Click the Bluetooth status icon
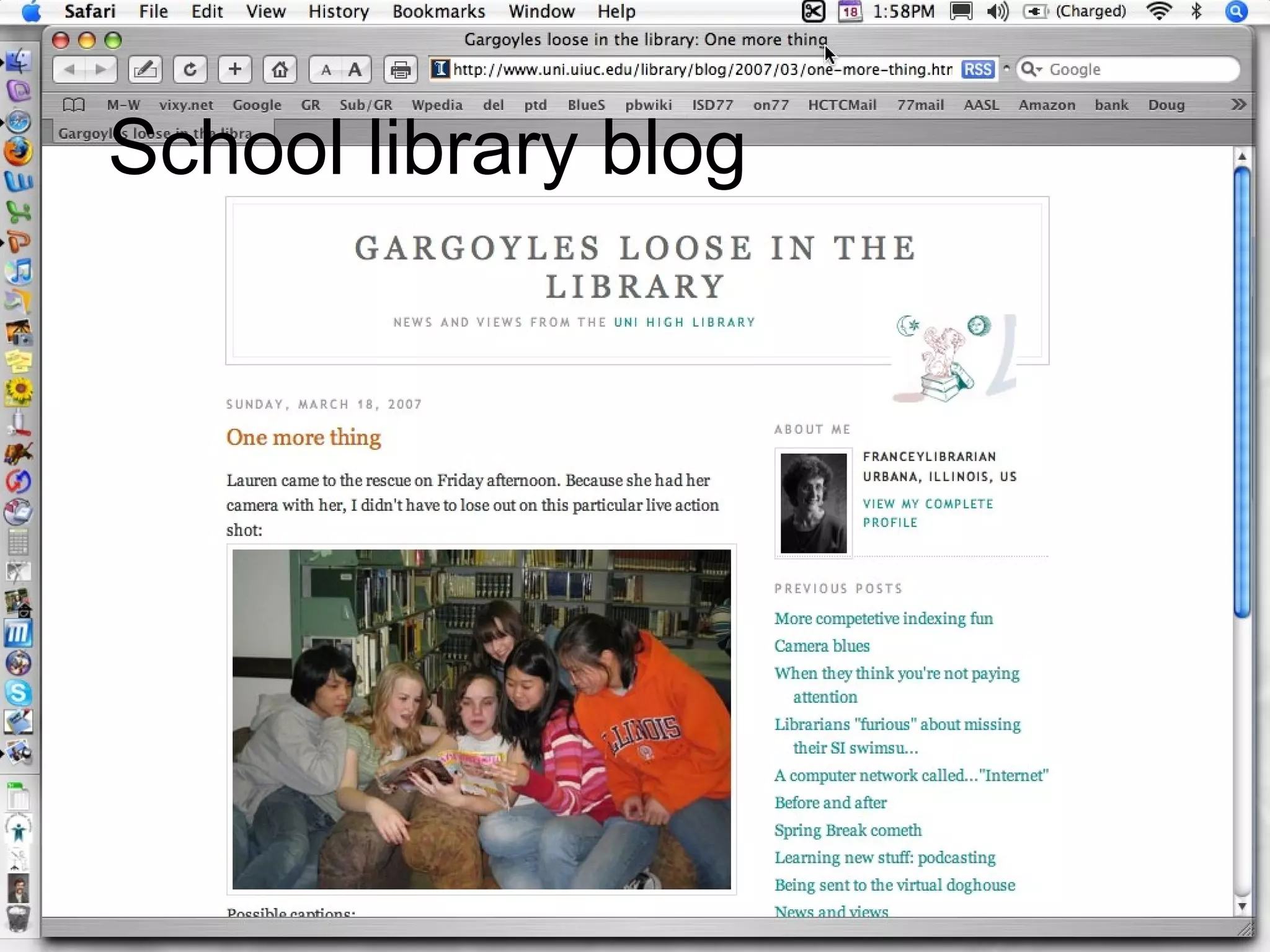1270x952 pixels. coord(1197,12)
